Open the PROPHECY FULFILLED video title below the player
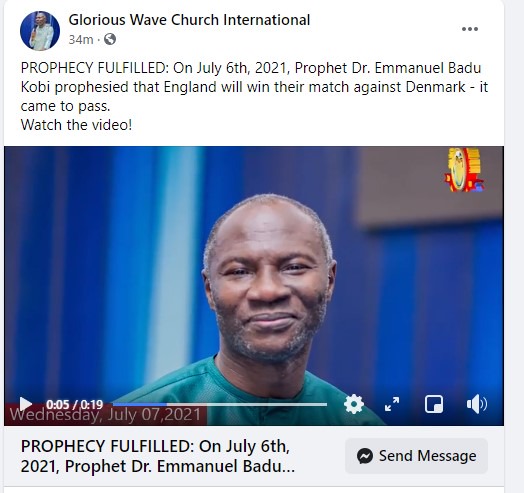Screen dimensions: 524x493 pyautogui.click(x=158, y=456)
